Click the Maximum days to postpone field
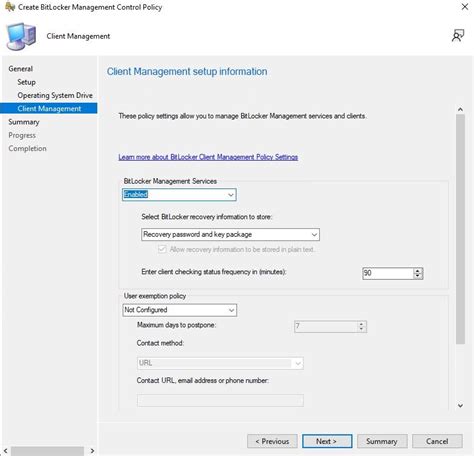Viewport: 474px width, 456px height. [x=326, y=326]
